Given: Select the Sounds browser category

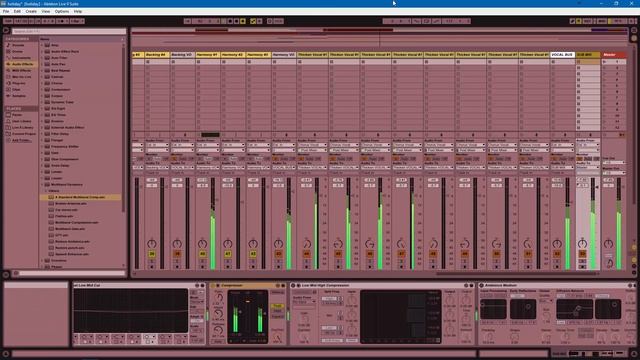Looking at the screenshot, I should pyautogui.click(x=18, y=45).
